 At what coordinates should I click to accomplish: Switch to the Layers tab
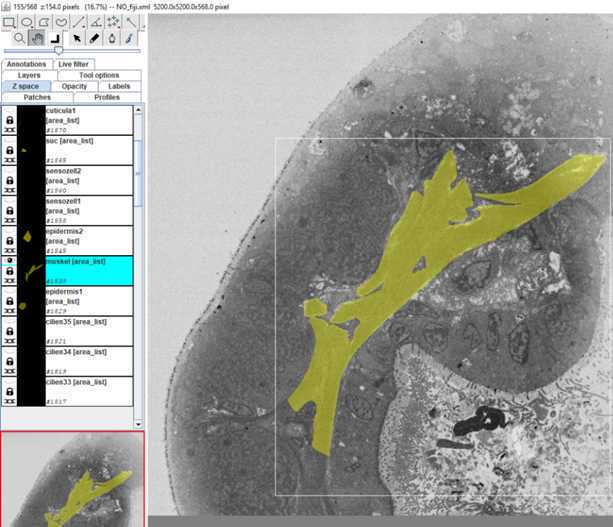(29, 75)
